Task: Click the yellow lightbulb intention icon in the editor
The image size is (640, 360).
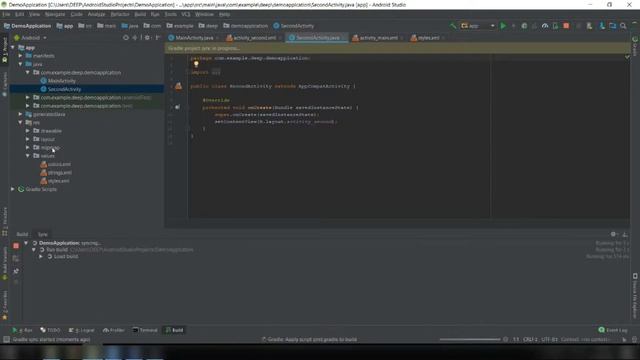Action: click(x=196, y=64)
